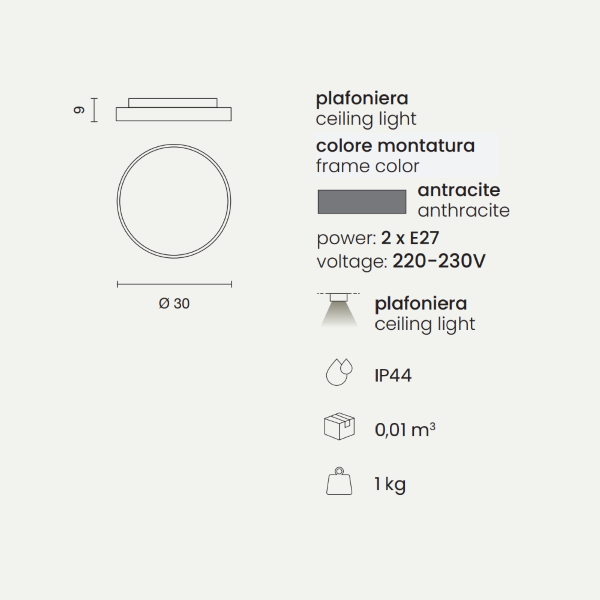The image size is (600, 600).
Task: Click the weight kettlebell icon
Action: [339, 482]
